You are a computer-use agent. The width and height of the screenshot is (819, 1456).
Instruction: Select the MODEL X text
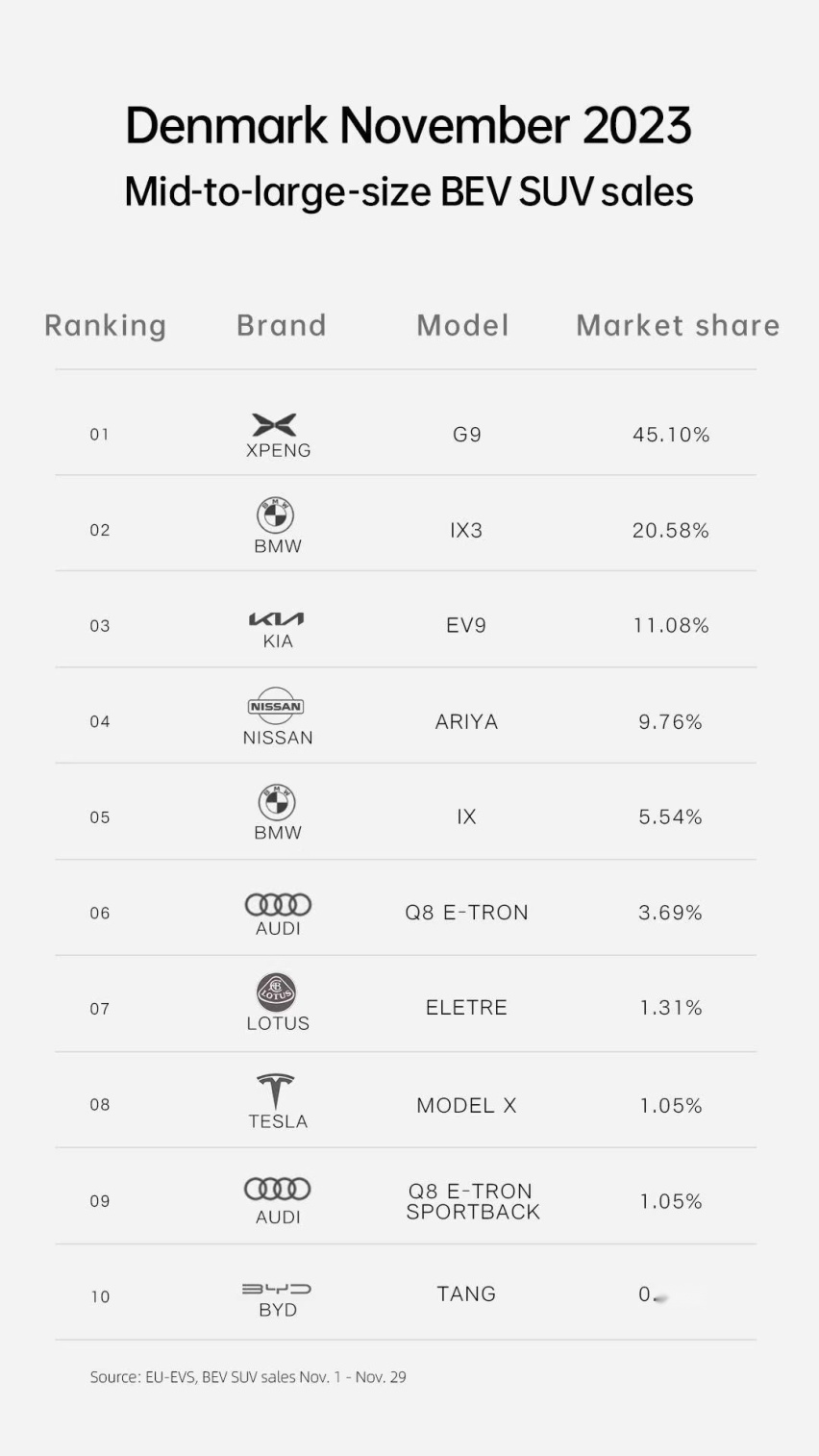click(x=466, y=1106)
